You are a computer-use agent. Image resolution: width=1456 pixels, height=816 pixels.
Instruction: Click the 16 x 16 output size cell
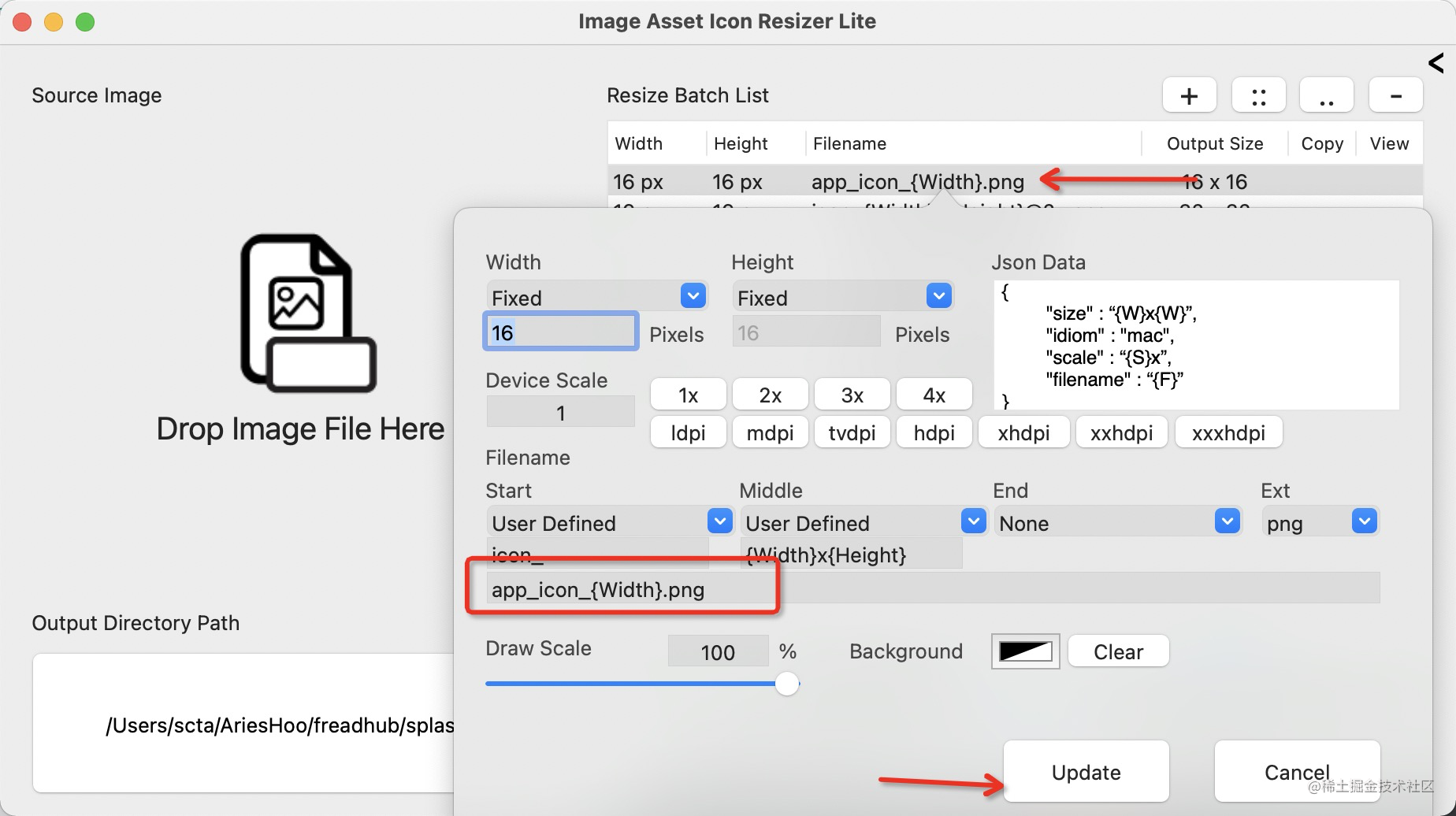pos(1214,182)
